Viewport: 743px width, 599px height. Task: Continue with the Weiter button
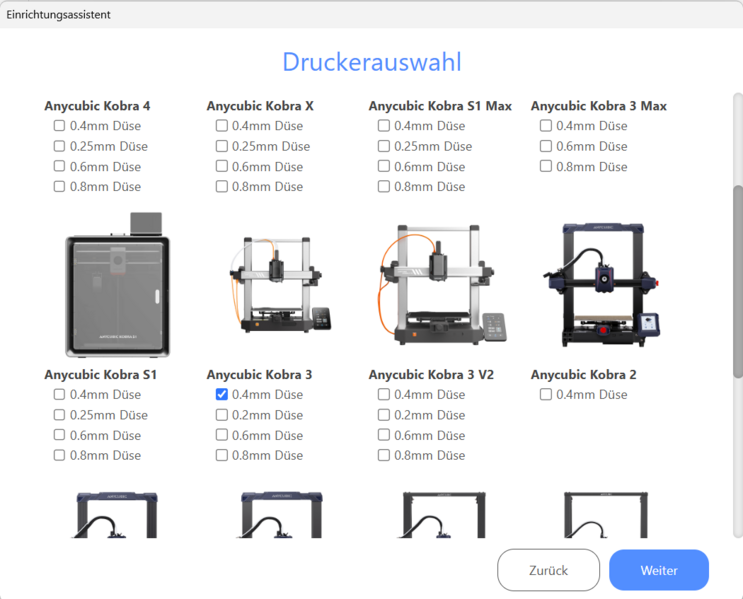pyautogui.click(x=659, y=570)
